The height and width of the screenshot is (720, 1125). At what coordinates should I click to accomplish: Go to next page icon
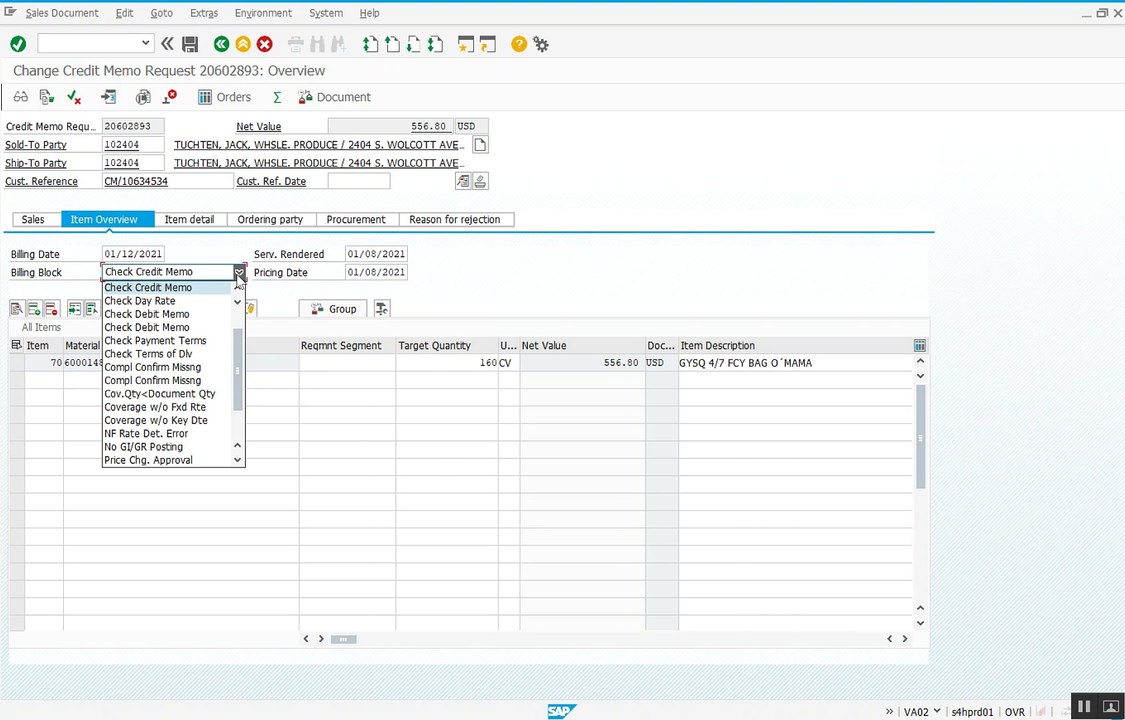(x=413, y=44)
